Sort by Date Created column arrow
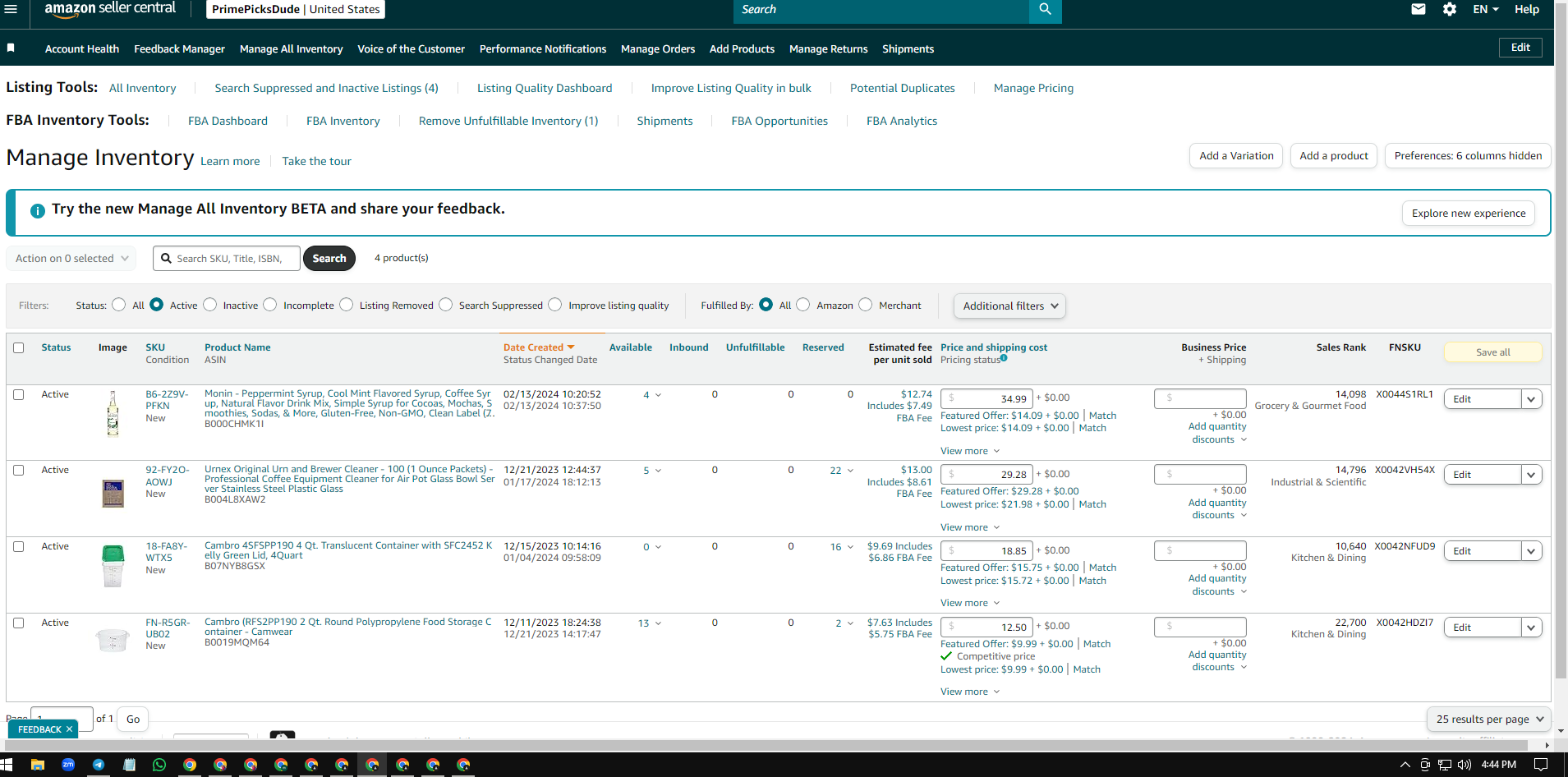 (x=571, y=347)
